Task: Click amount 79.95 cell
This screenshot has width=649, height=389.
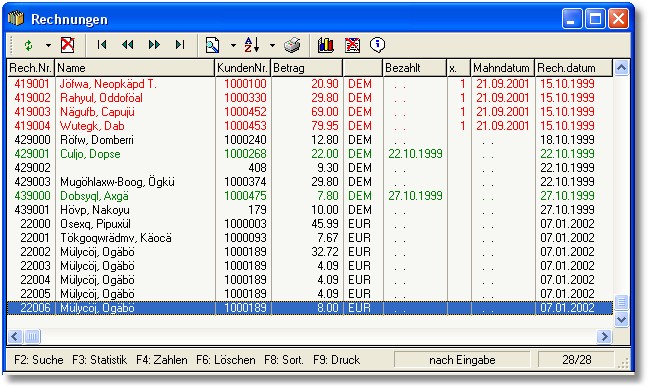Action: (325, 126)
